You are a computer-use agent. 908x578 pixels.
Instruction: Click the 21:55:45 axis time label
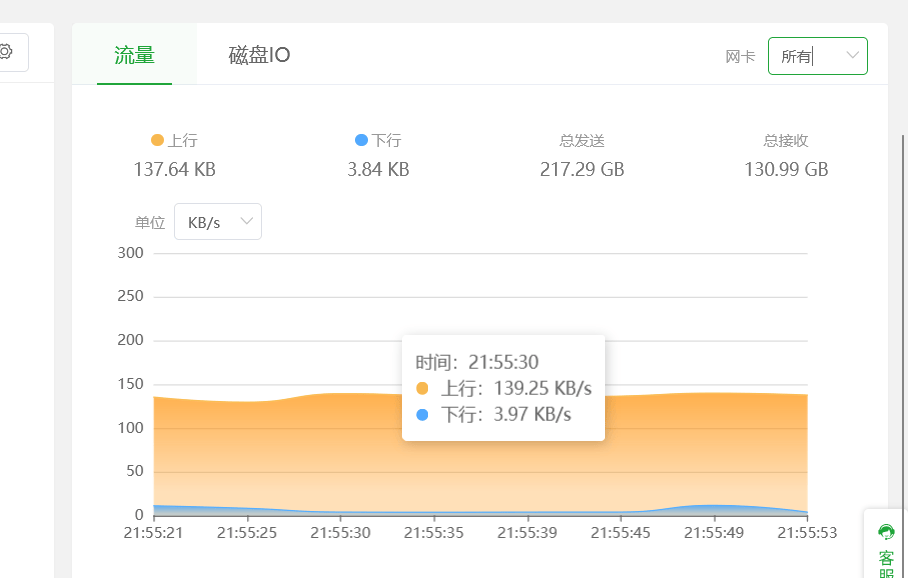pos(620,533)
